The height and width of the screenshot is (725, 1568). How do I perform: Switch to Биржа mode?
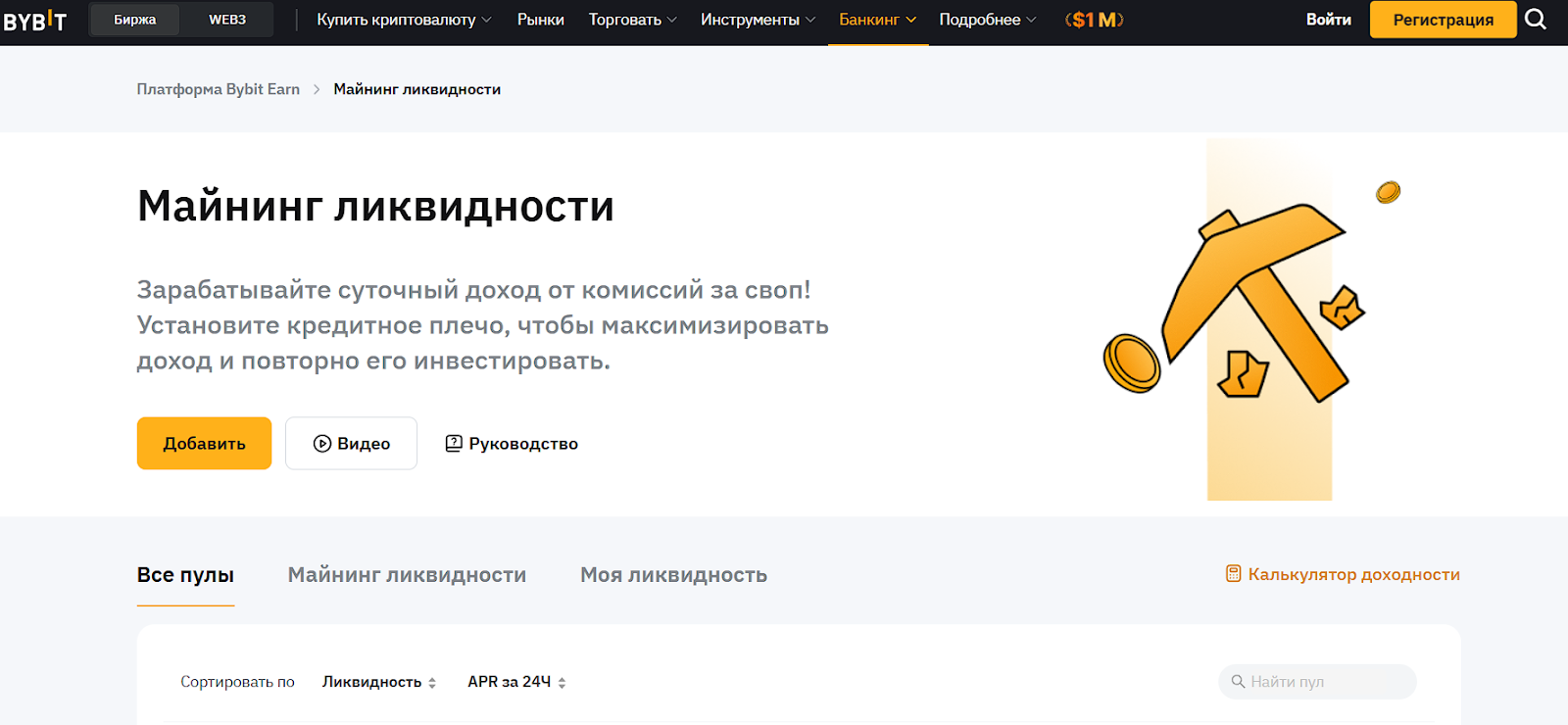coord(135,20)
